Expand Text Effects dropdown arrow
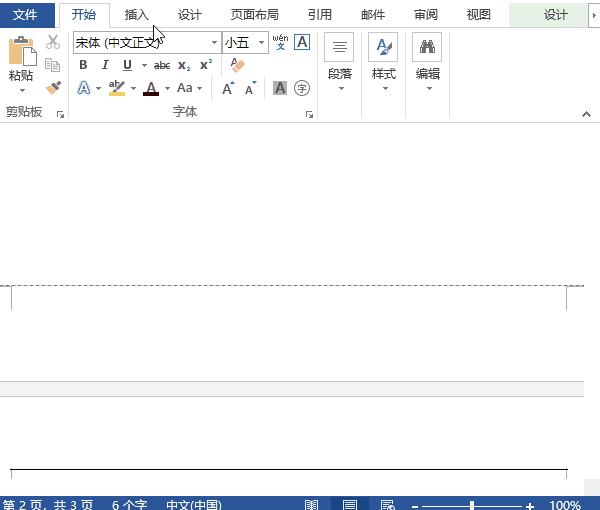This screenshot has width=600, height=510. point(98,88)
